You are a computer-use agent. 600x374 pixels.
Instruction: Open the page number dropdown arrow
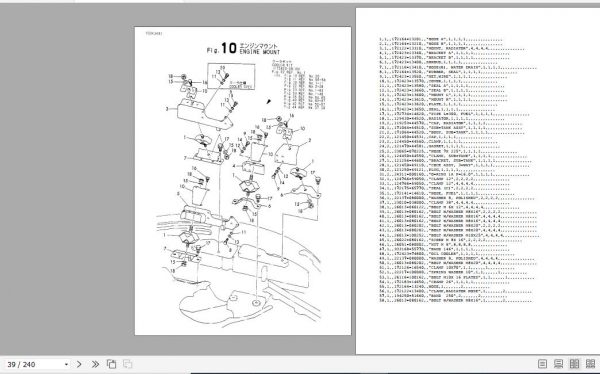click(66, 364)
